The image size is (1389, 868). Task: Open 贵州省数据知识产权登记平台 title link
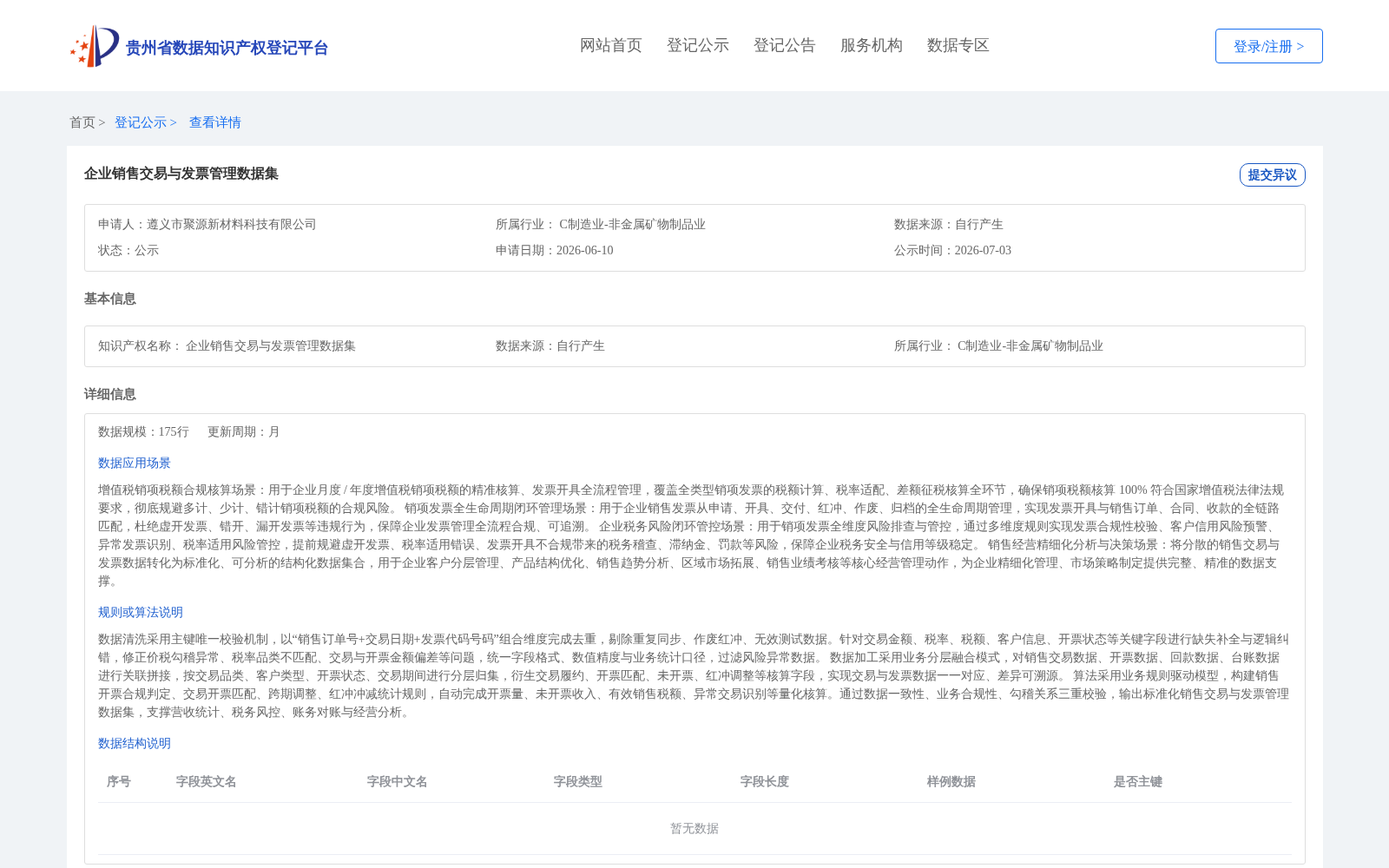coord(227,48)
